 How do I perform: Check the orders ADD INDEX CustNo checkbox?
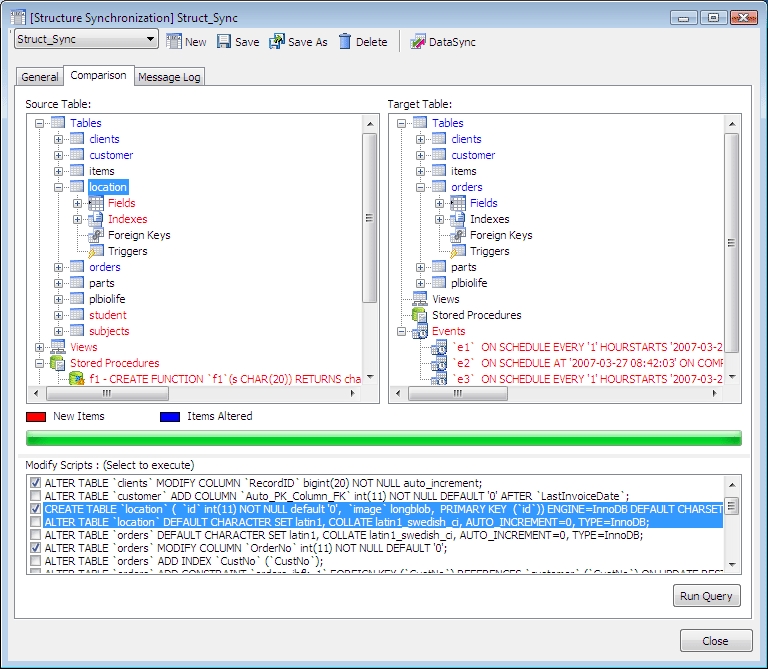tap(35, 561)
